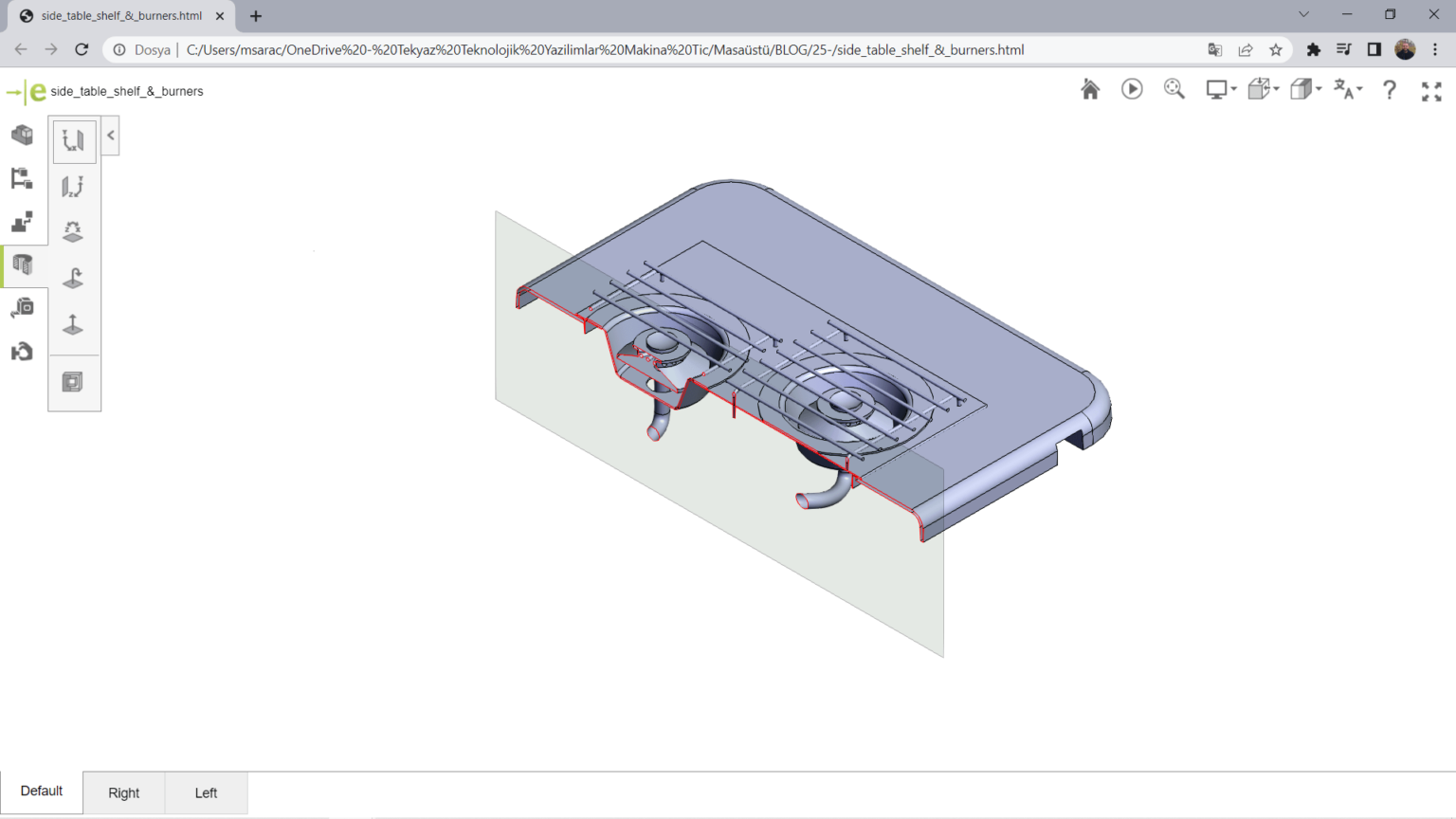The height and width of the screenshot is (819, 1456).
Task: Expand the display style shaded-cube dropdown
Action: pyautogui.click(x=1305, y=89)
